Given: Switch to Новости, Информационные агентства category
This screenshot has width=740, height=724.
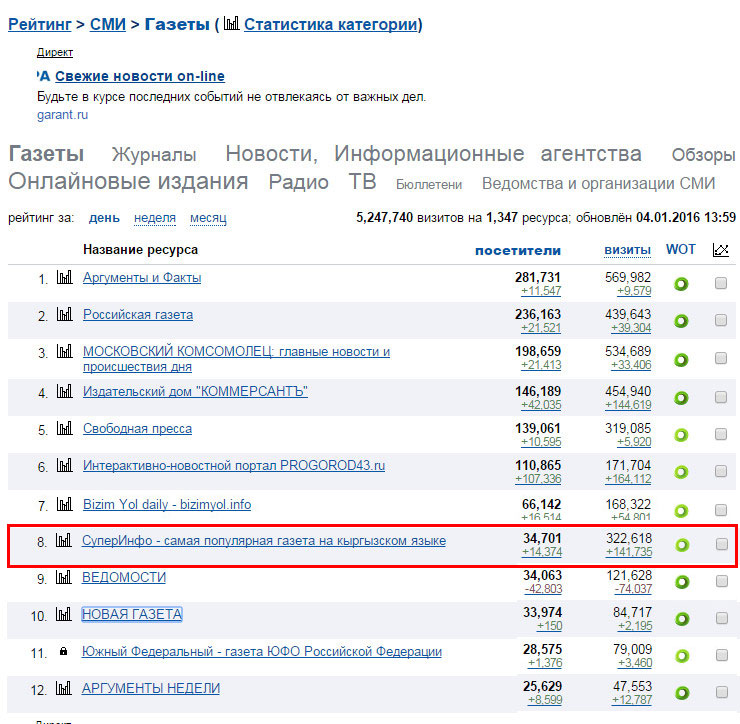Looking at the screenshot, I should [433, 154].
